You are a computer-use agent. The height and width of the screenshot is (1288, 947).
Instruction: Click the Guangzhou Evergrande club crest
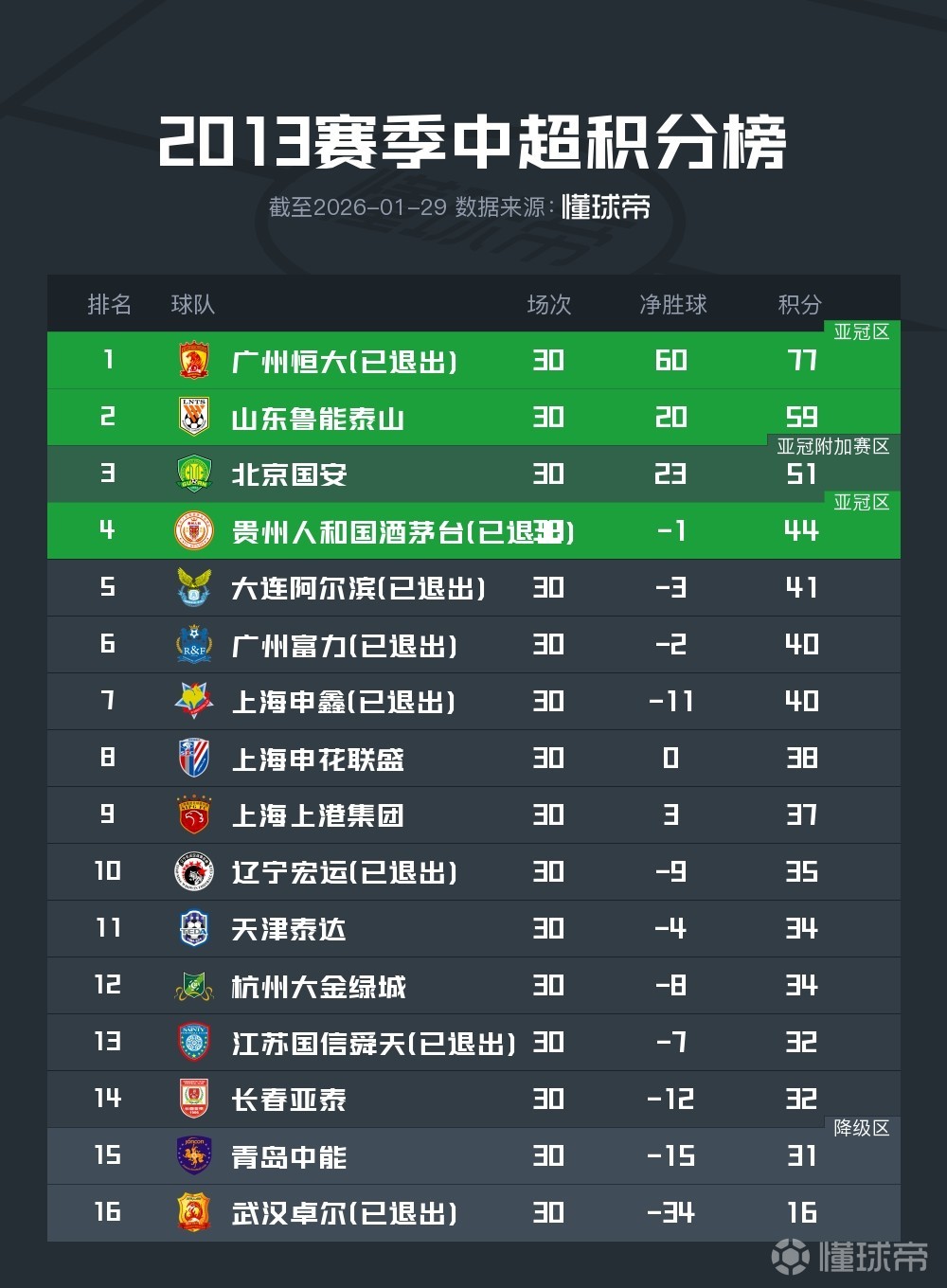click(194, 361)
